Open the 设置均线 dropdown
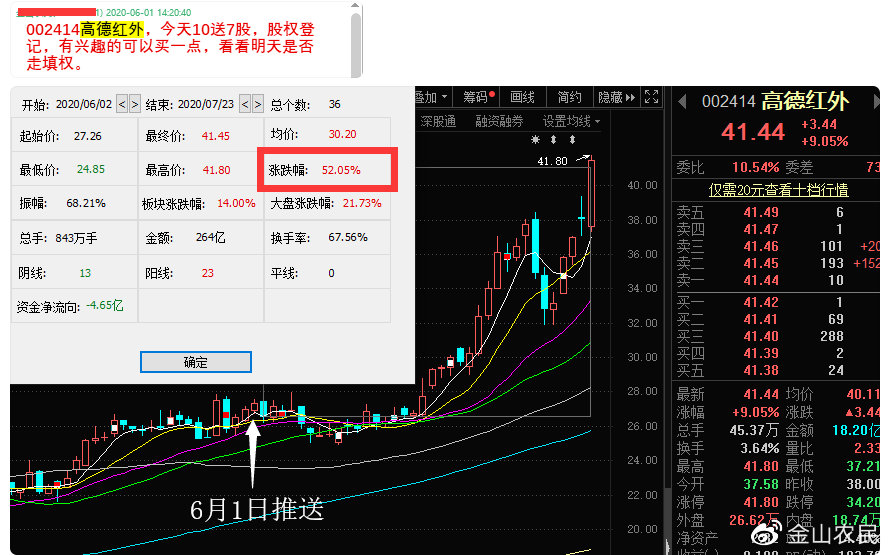 point(571,121)
